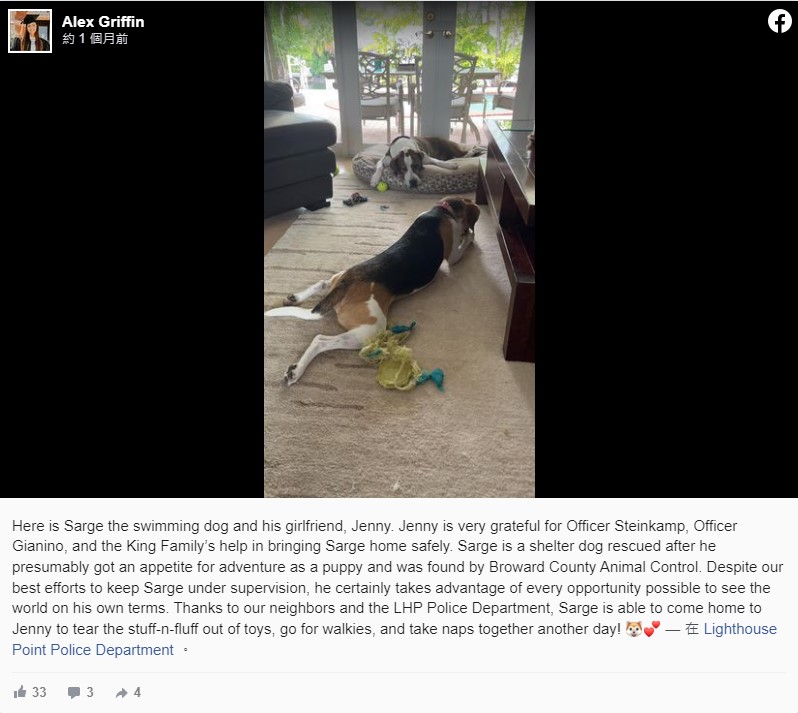Open Lighthouse Point Police Department page link
Image resolution: width=798 pixels, height=713 pixels.
(394, 639)
